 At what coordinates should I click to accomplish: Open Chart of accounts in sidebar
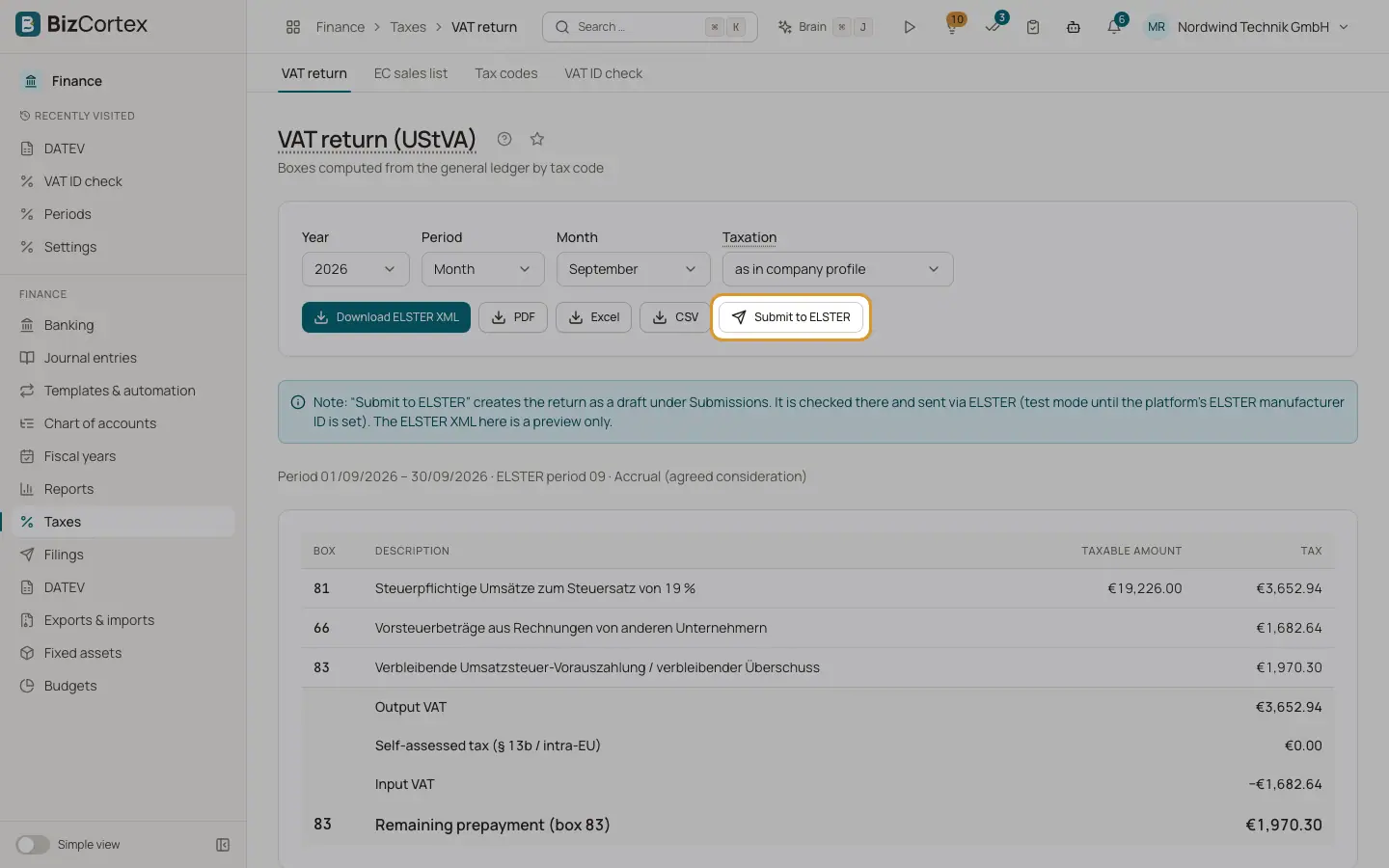tap(100, 423)
